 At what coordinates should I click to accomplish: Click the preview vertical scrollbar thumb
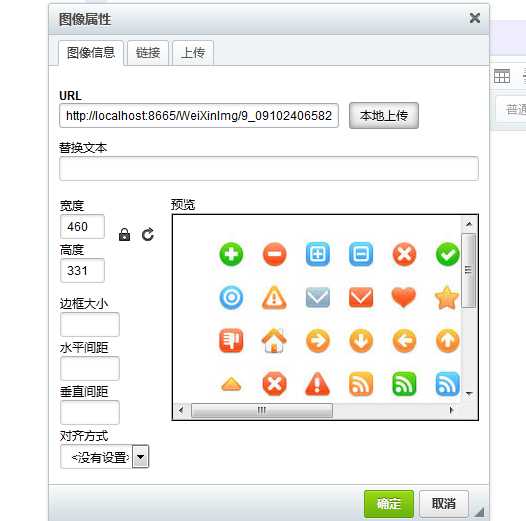point(469,270)
